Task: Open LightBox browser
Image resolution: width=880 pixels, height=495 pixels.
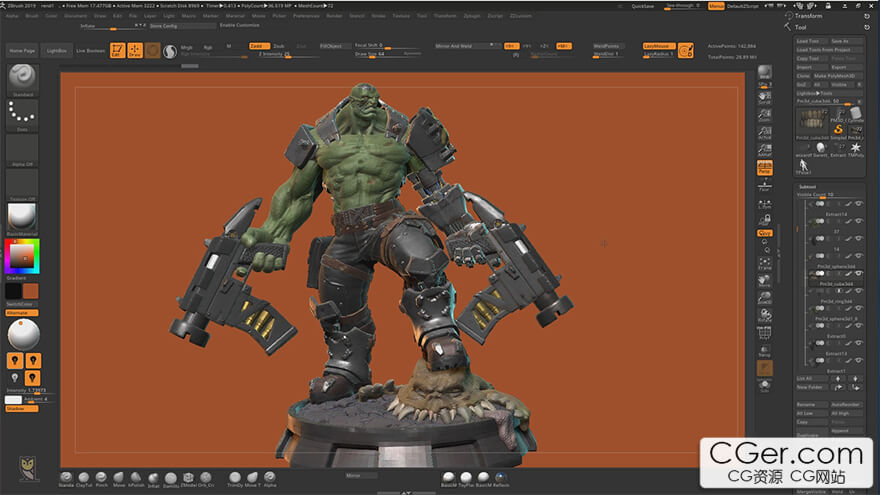Action: 56,51
